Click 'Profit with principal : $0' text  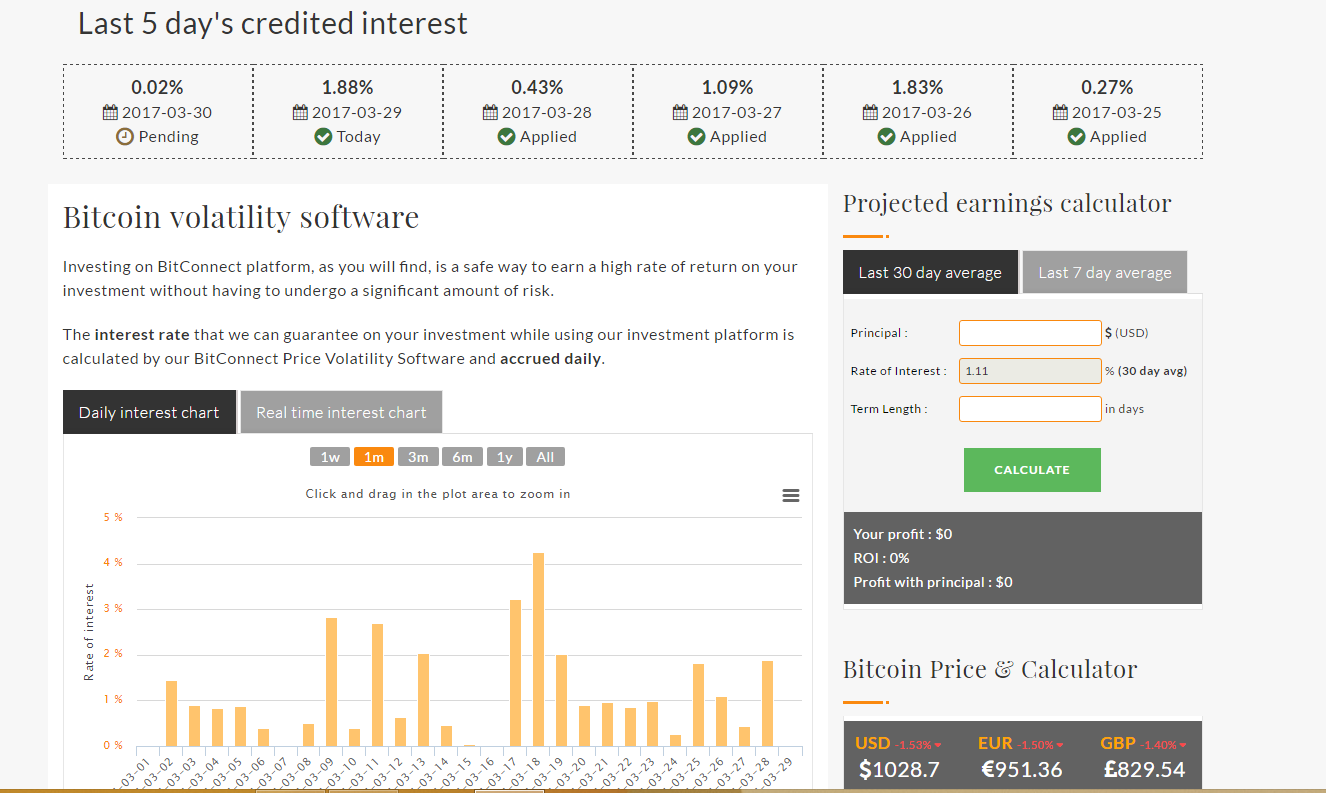coord(933,582)
